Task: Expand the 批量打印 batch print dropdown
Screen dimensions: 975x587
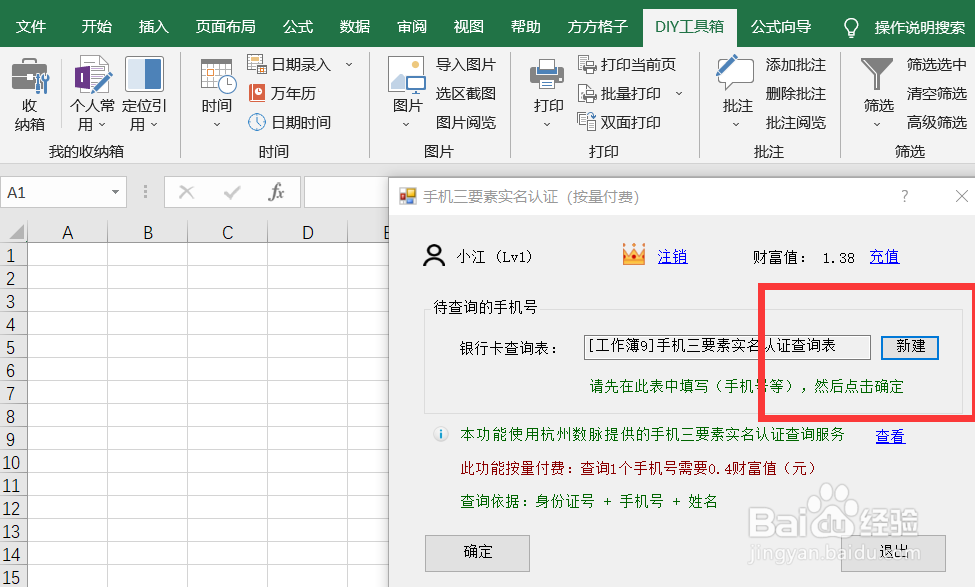Action: point(679,94)
